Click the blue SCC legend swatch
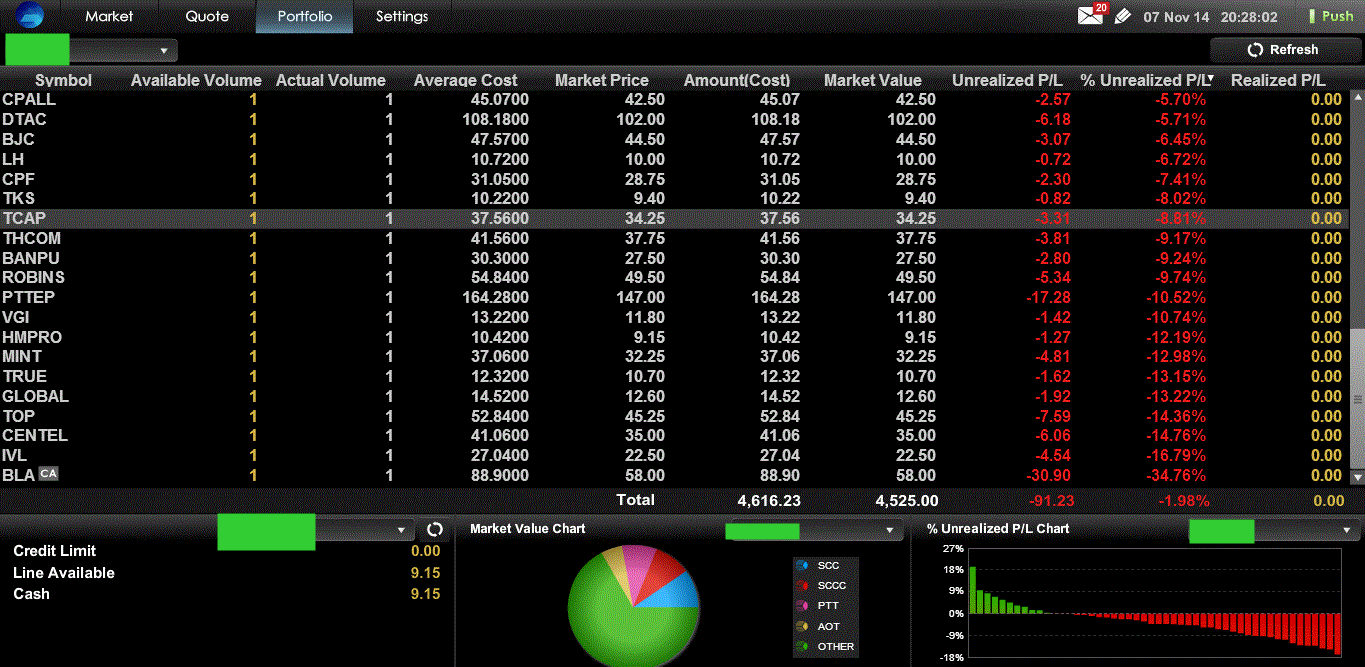1365x667 pixels. (x=802, y=566)
